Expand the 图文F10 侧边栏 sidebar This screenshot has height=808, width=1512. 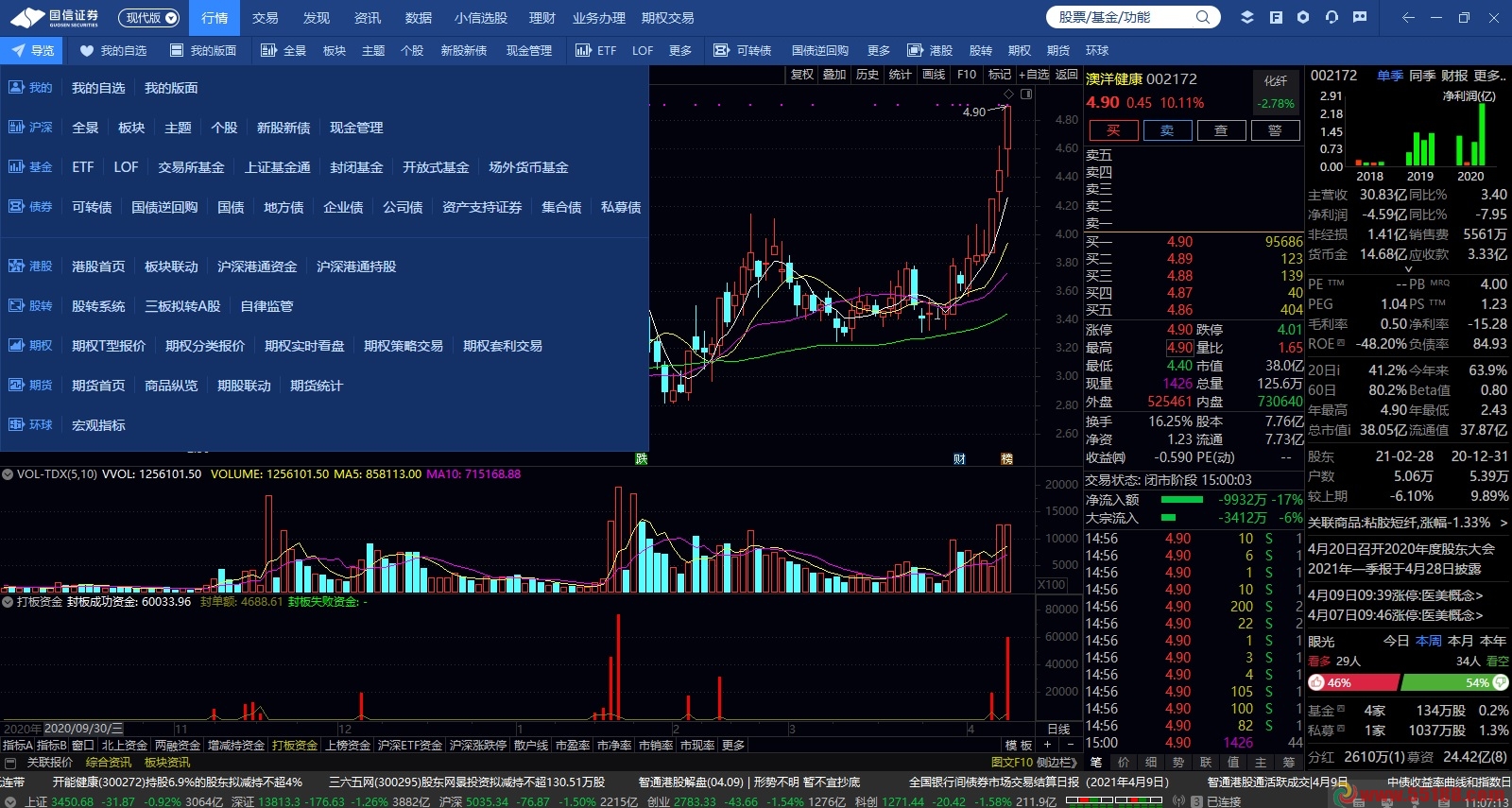(1034, 762)
